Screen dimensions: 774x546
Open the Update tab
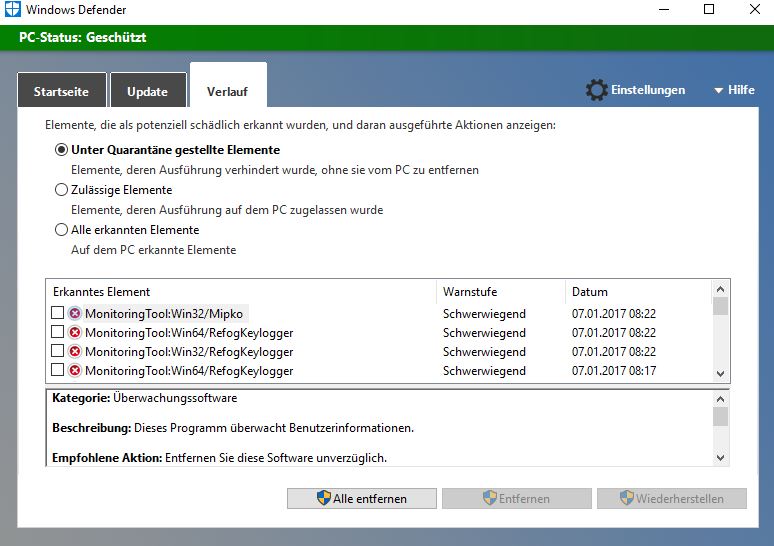(148, 90)
